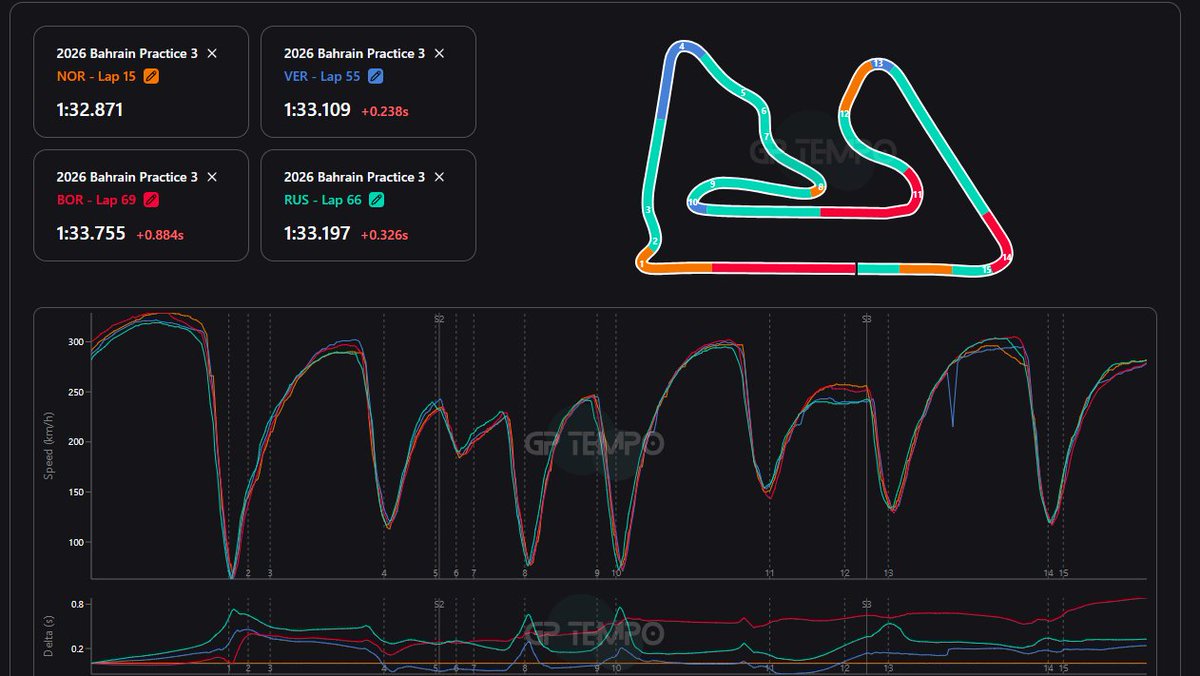Screen dimensions: 1200x676
Task: Remove the VER Lap 55 comparison card
Action: (x=438, y=54)
